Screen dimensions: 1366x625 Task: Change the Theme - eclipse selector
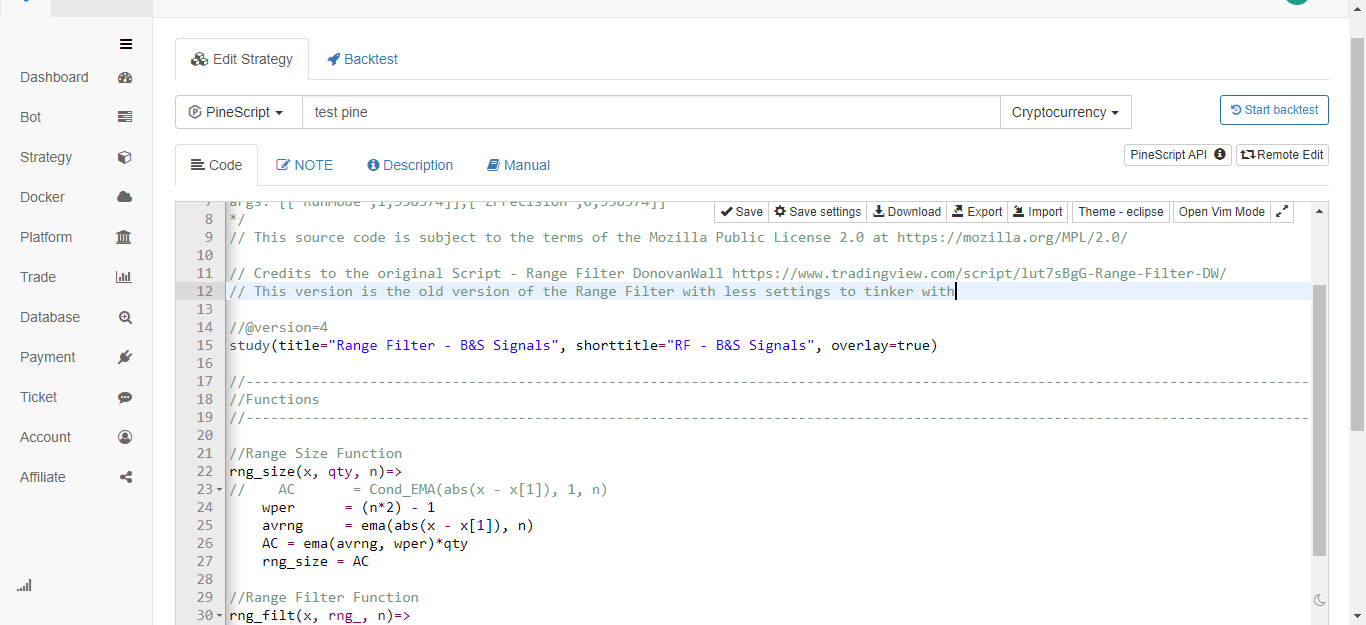click(x=1120, y=212)
